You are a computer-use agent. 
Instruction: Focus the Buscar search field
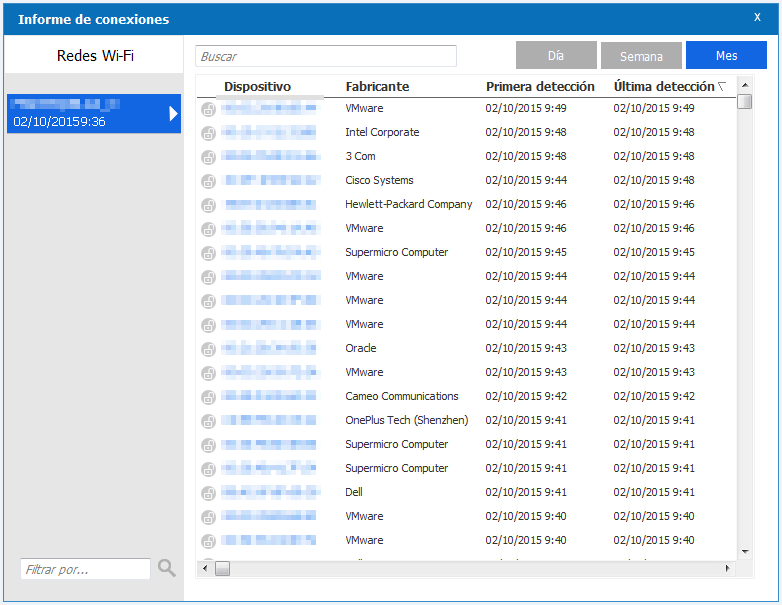[x=326, y=56]
